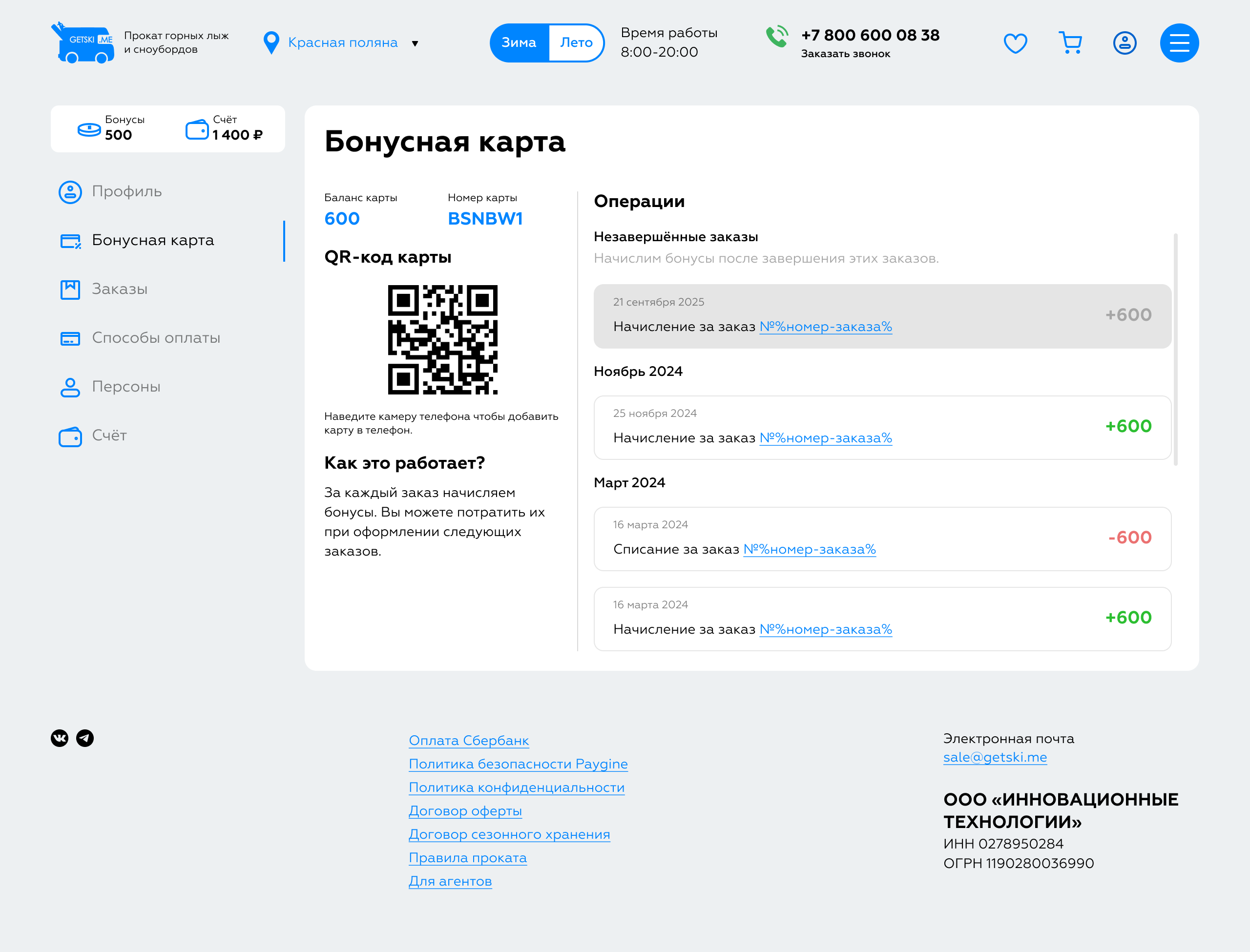Click the Прокат горных лыж и сноубордов tagline
1250x952 pixels.
coord(176,42)
